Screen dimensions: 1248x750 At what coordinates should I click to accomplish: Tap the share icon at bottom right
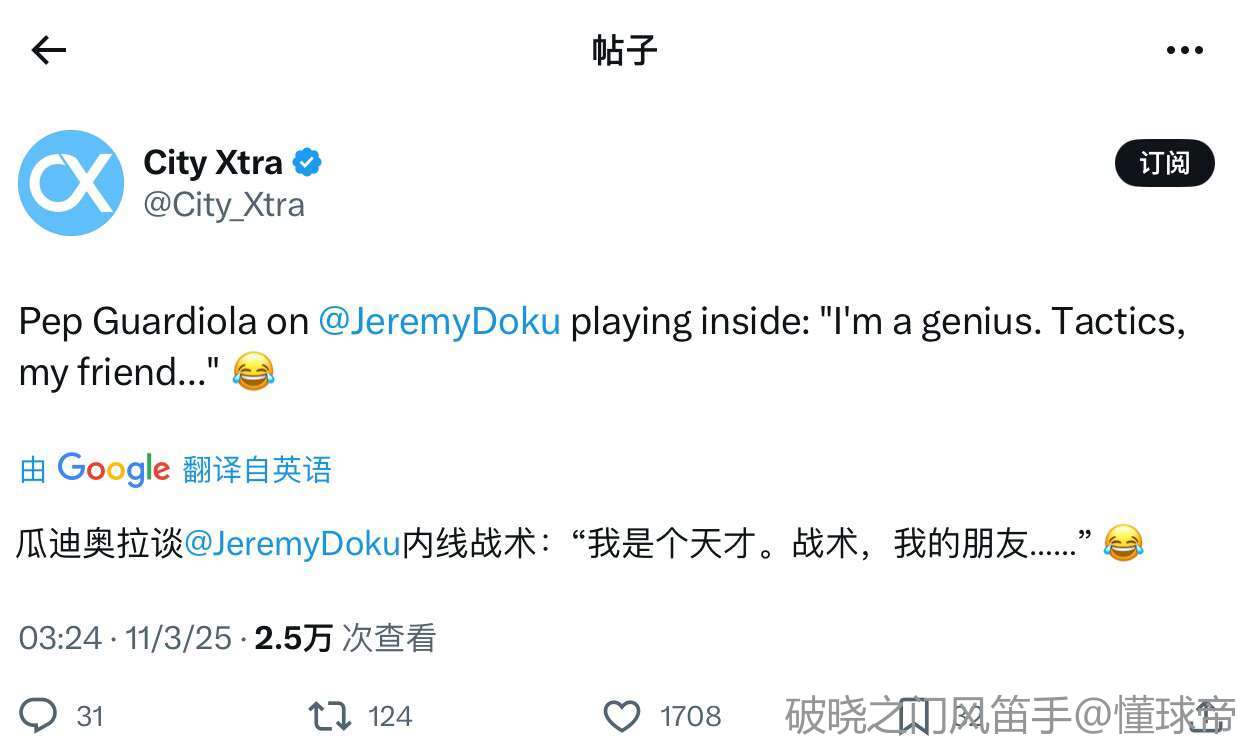click(1202, 716)
